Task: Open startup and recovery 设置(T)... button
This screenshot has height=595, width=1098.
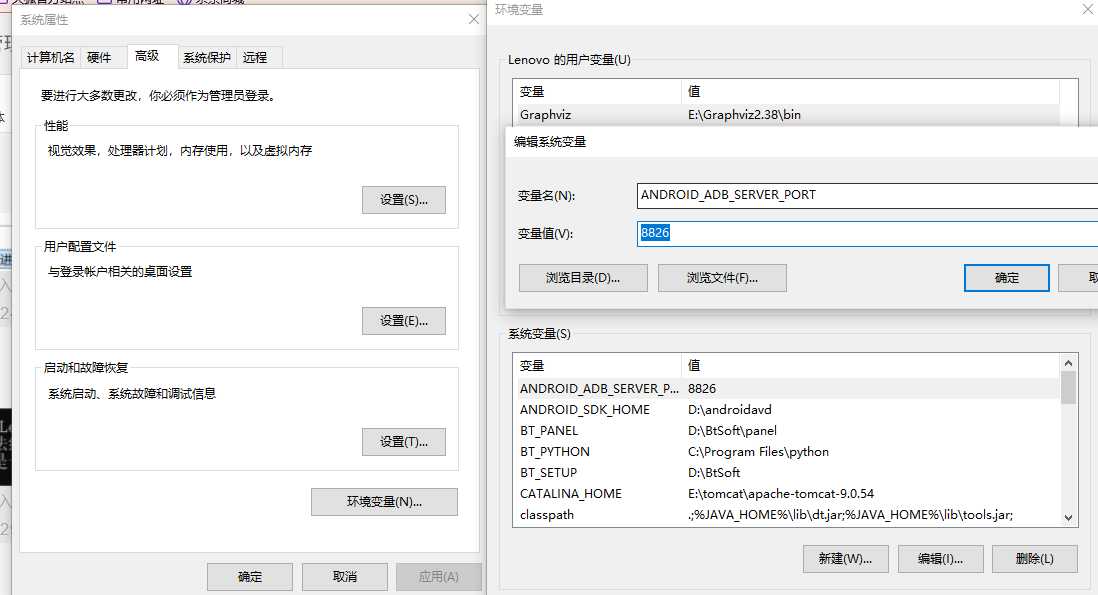Action: point(403,442)
